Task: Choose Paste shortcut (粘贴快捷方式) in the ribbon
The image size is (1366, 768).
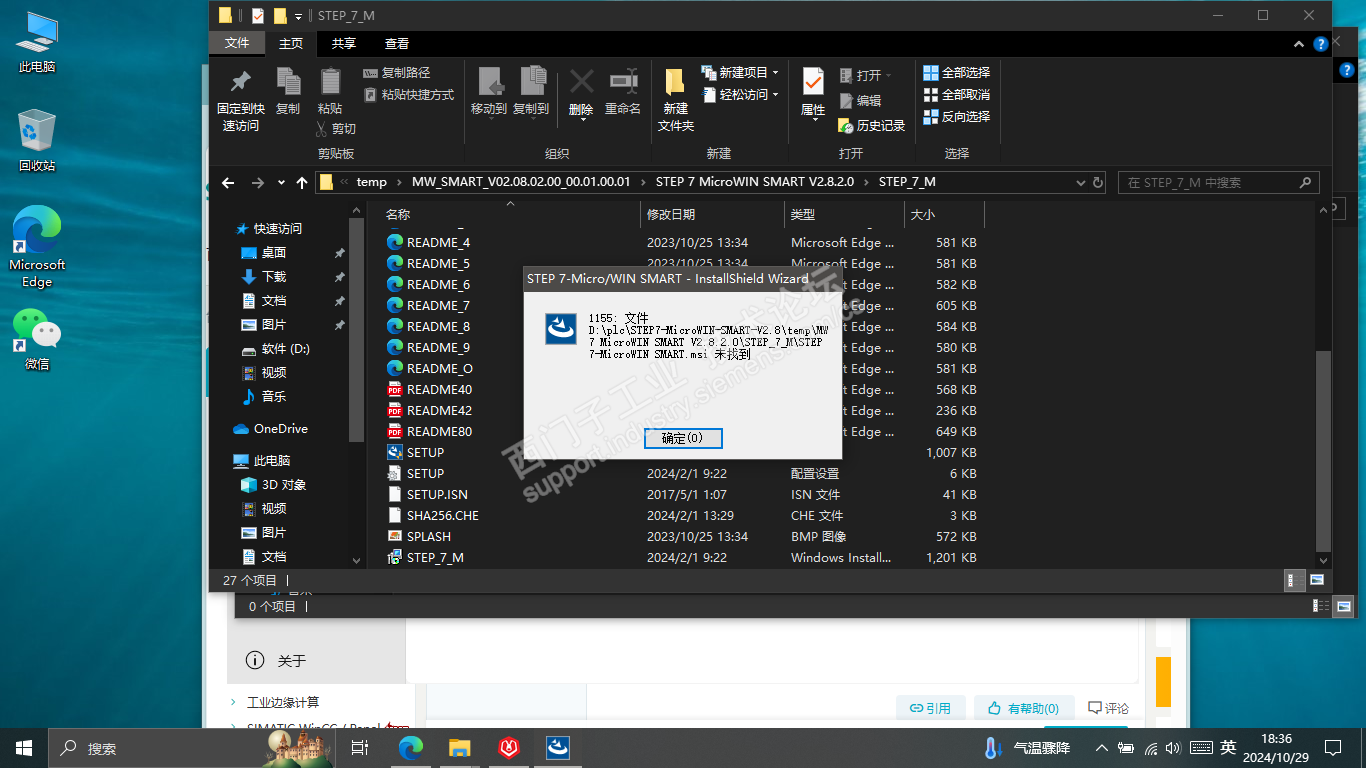Action: 409,95
